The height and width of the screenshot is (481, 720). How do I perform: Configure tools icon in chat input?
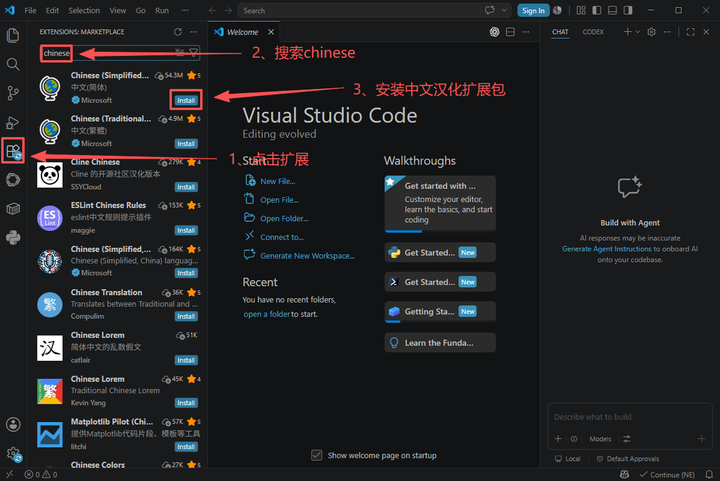tap(627, 439)
